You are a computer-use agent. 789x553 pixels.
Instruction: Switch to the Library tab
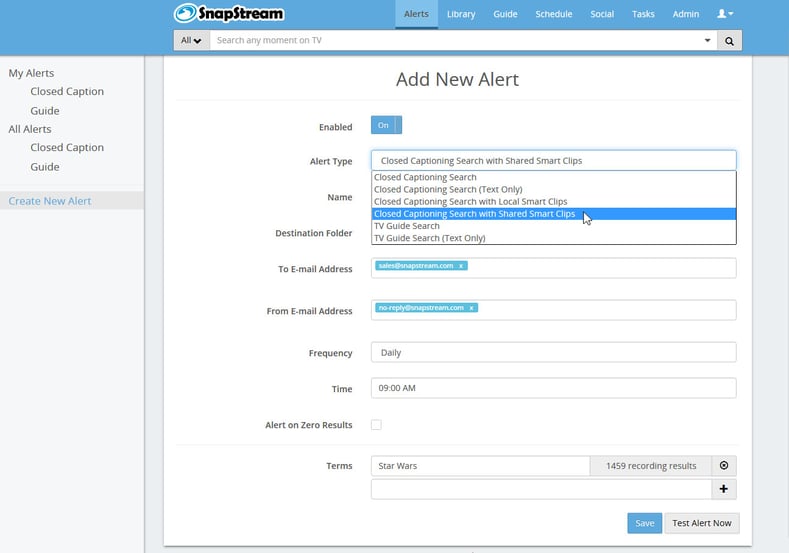pyautogui.click(x=461, y=14)
